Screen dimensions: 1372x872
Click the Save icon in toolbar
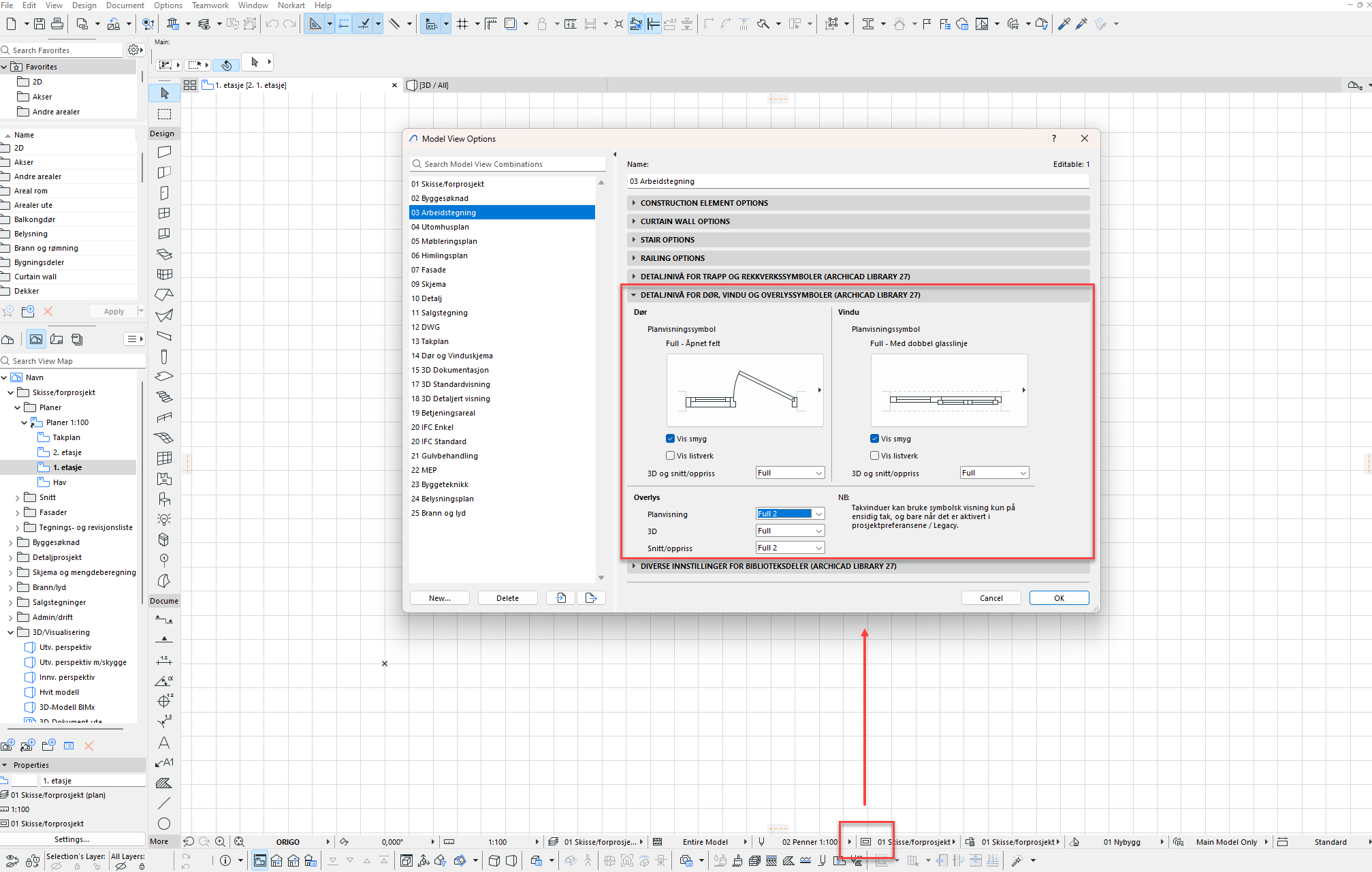coord(39,24)
